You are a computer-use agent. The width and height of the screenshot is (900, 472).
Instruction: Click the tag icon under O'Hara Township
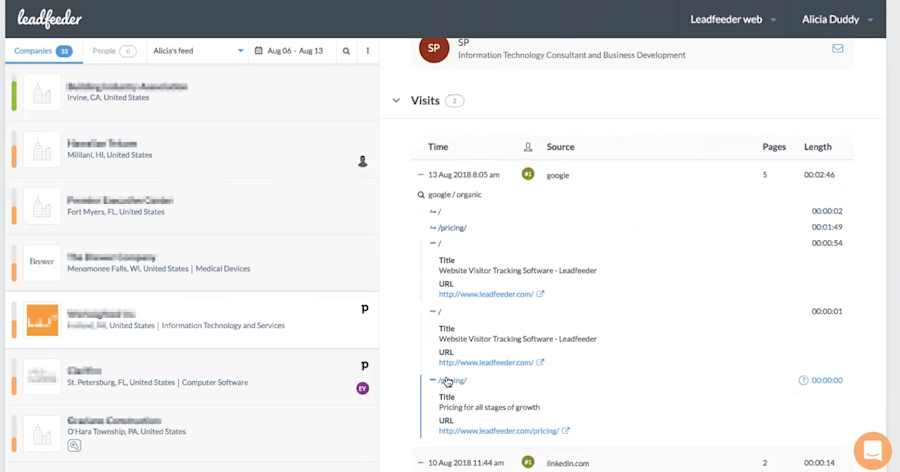pyautogui.click(x=74, y=446)
